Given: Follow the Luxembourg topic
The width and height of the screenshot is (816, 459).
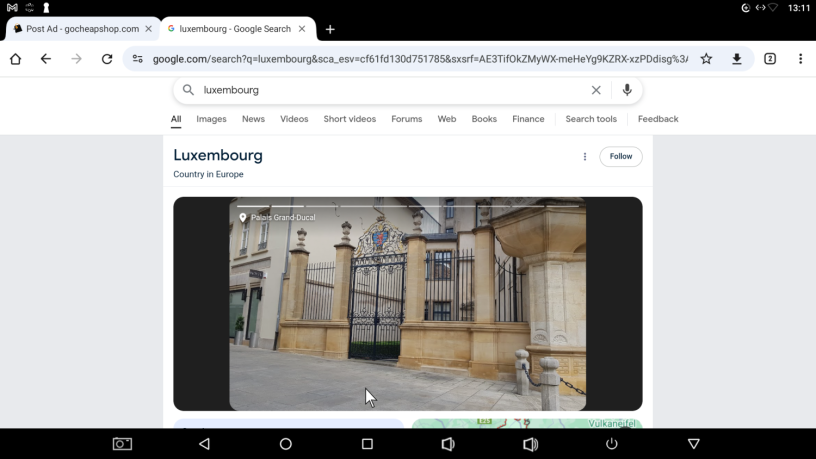Looking at the screenshot, I should (x=621, y=157).
